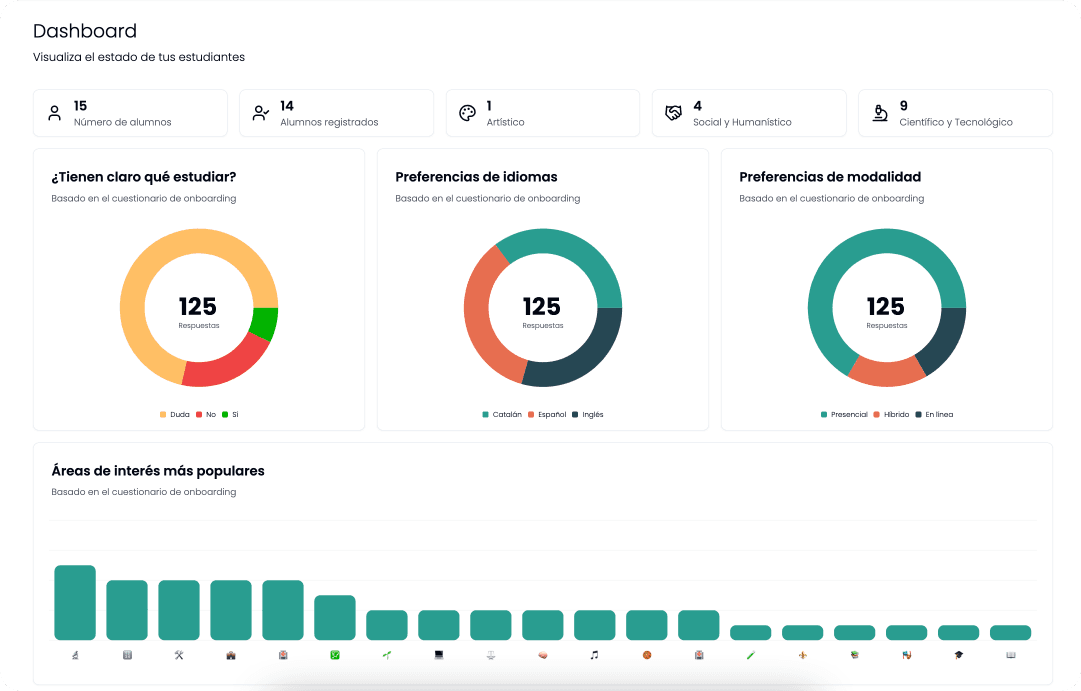This screenshot has height=691, width=1081.
Task: Toggle the Sí legend entry
Action: (x=230, y=414)
